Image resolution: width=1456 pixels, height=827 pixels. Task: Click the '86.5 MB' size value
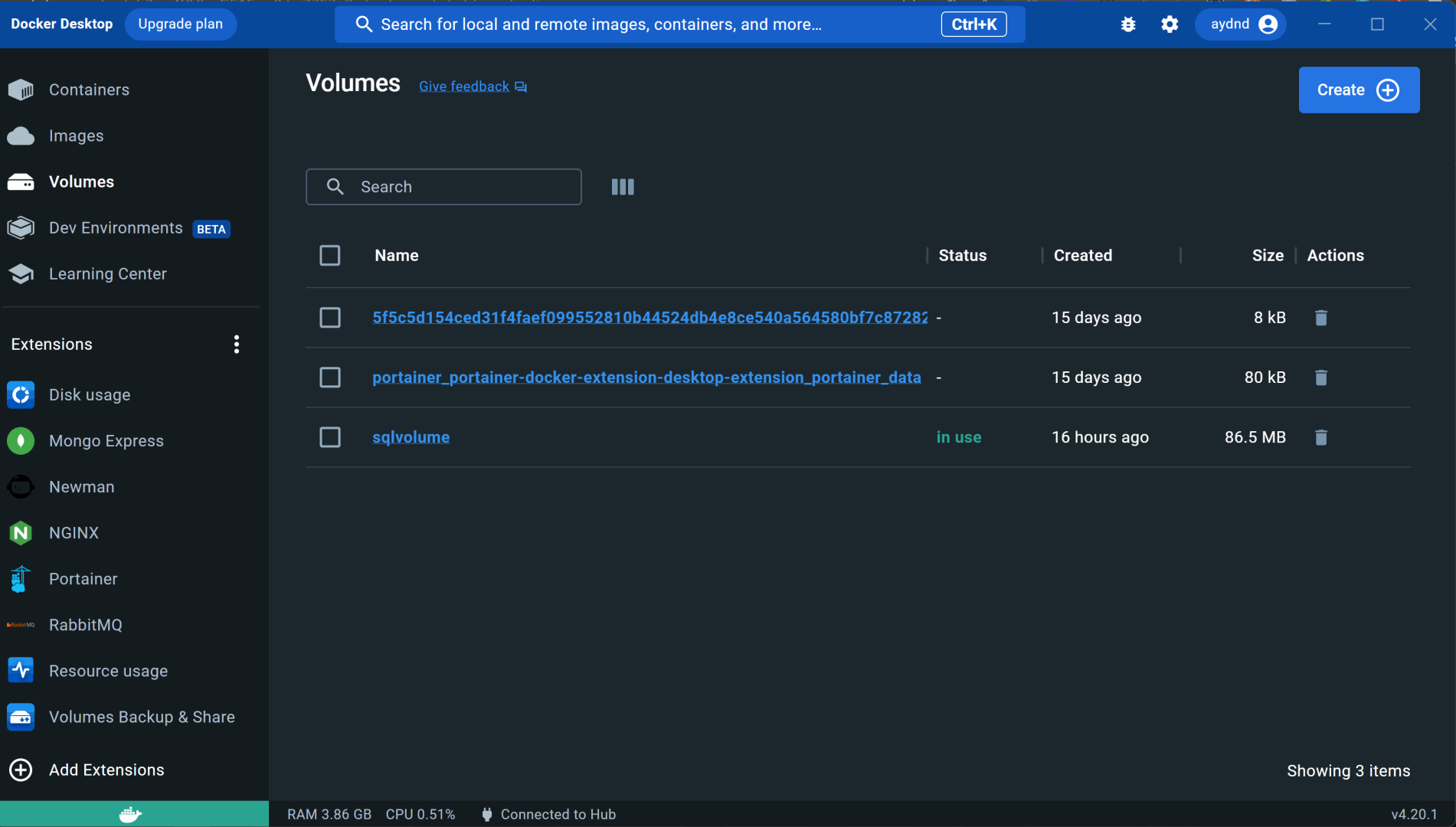pyautogui.click(x=1255, y=437)
